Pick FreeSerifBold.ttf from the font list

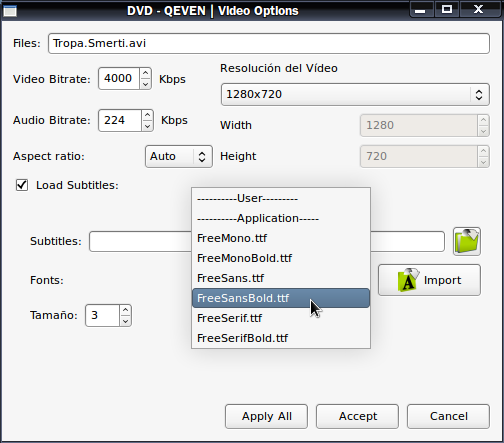tap(281, 338)
